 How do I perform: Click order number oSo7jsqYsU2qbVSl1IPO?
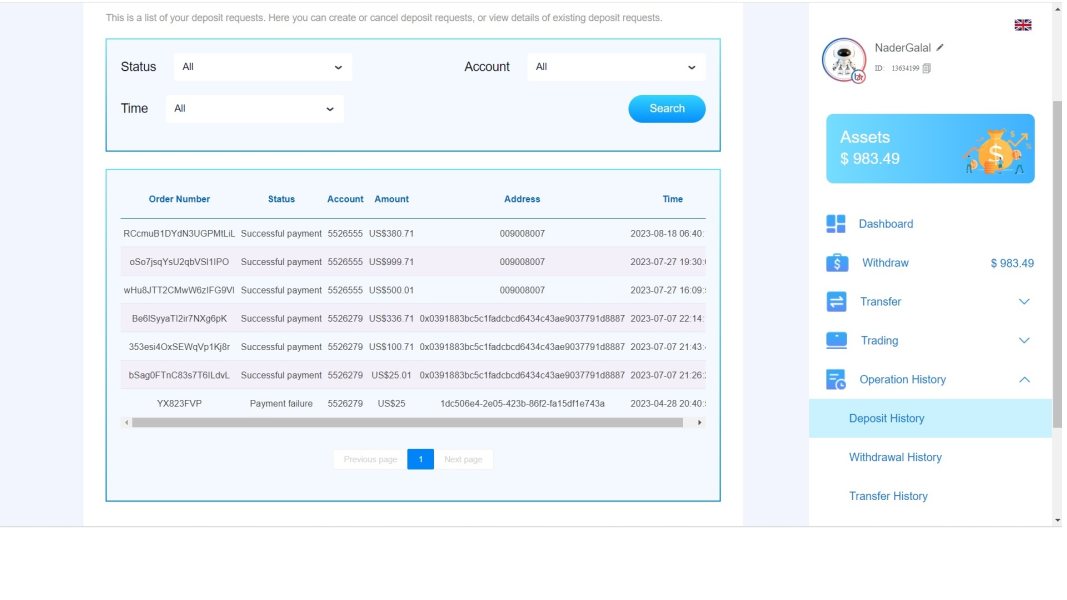pyautogui.click(x=179, y=262)
